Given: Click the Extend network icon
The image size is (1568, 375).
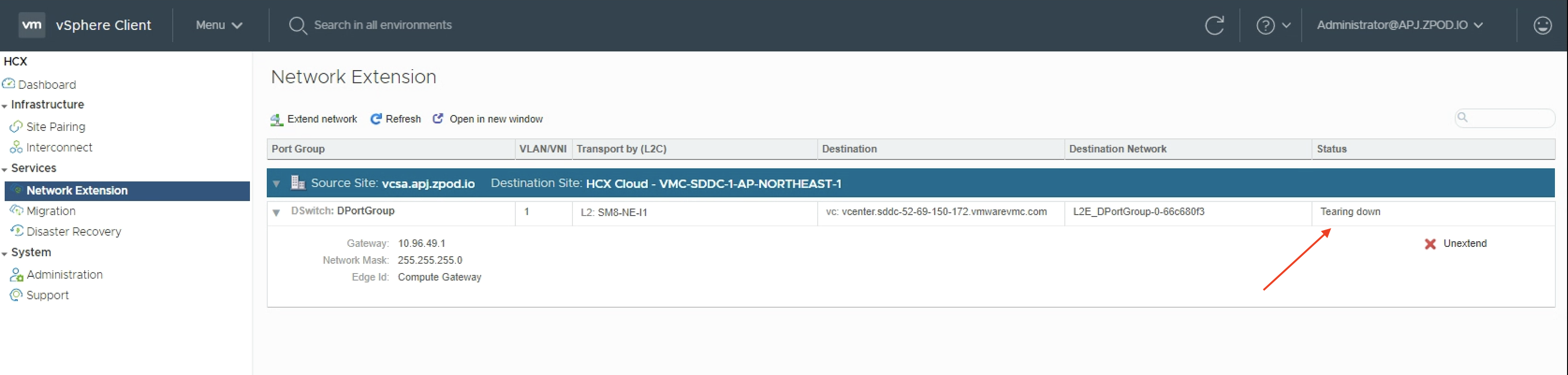Looking at the screenshot, I should [x=277, y=119].
